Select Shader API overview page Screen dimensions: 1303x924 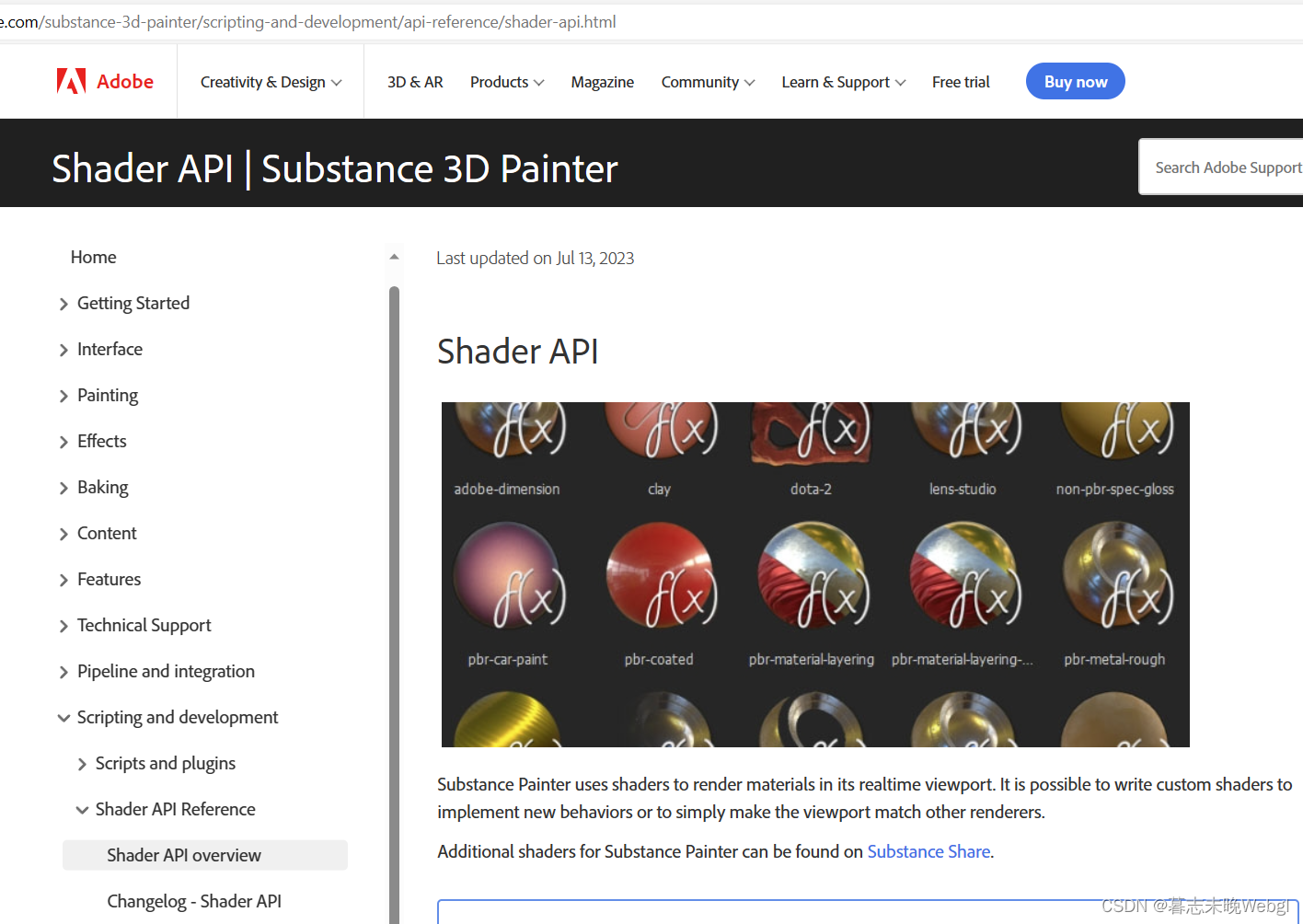205,855
